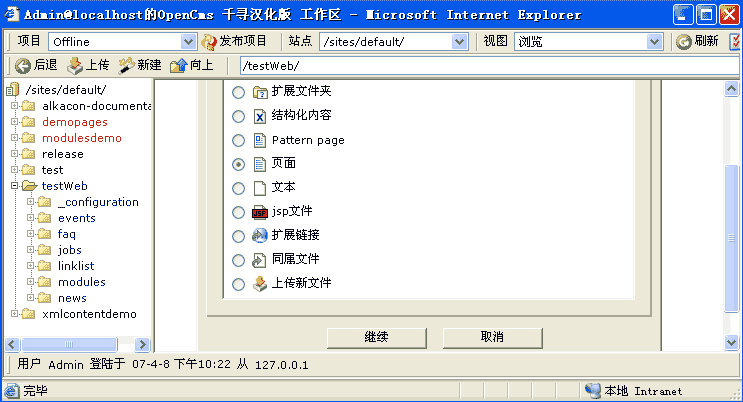Select the Pattern page radio button
Image resolution: width=743 pixels, height=402 pixels.
(238, 140)
